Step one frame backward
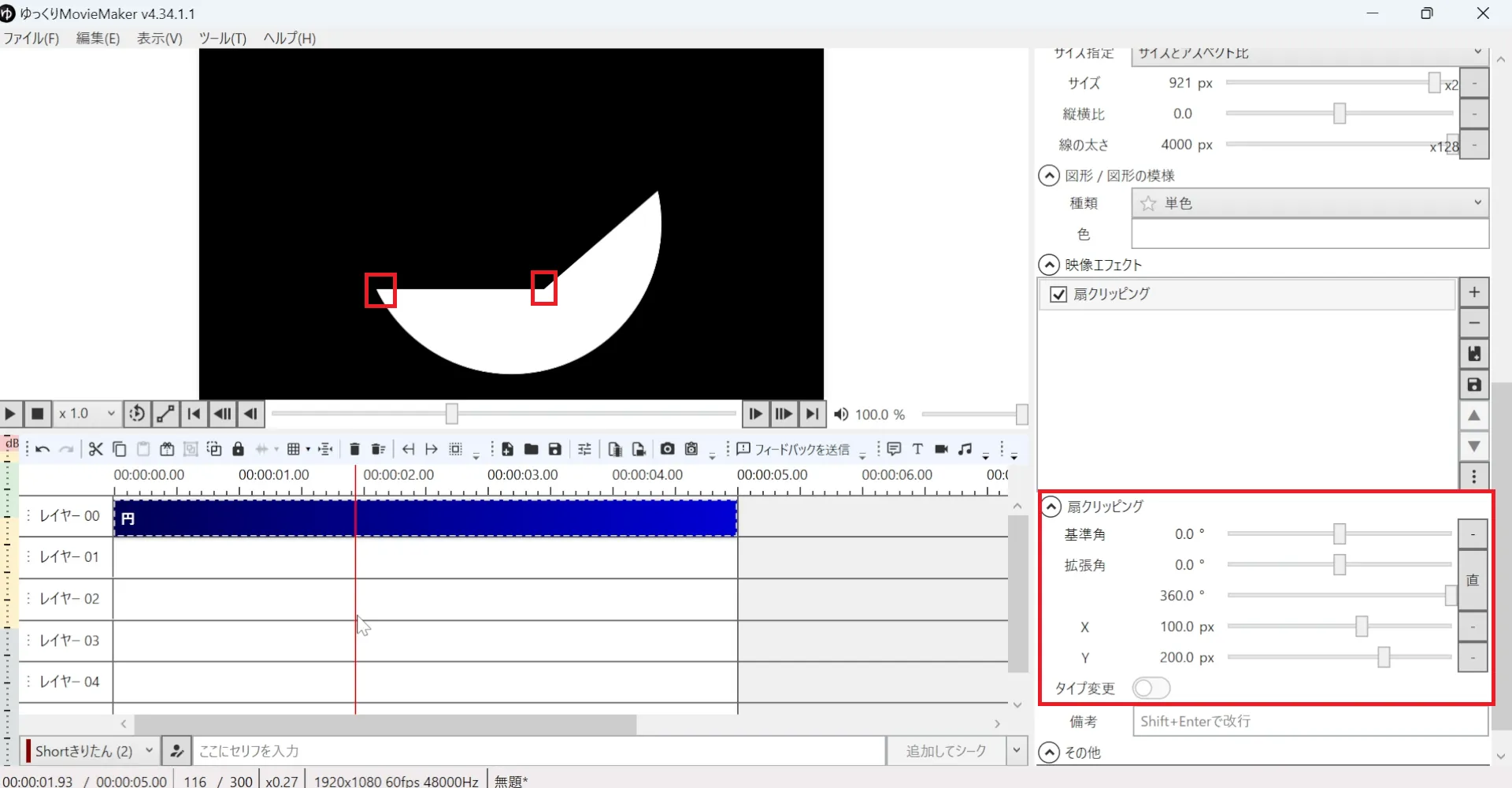This screenshot has width=1512, height=788. point(251,414)
